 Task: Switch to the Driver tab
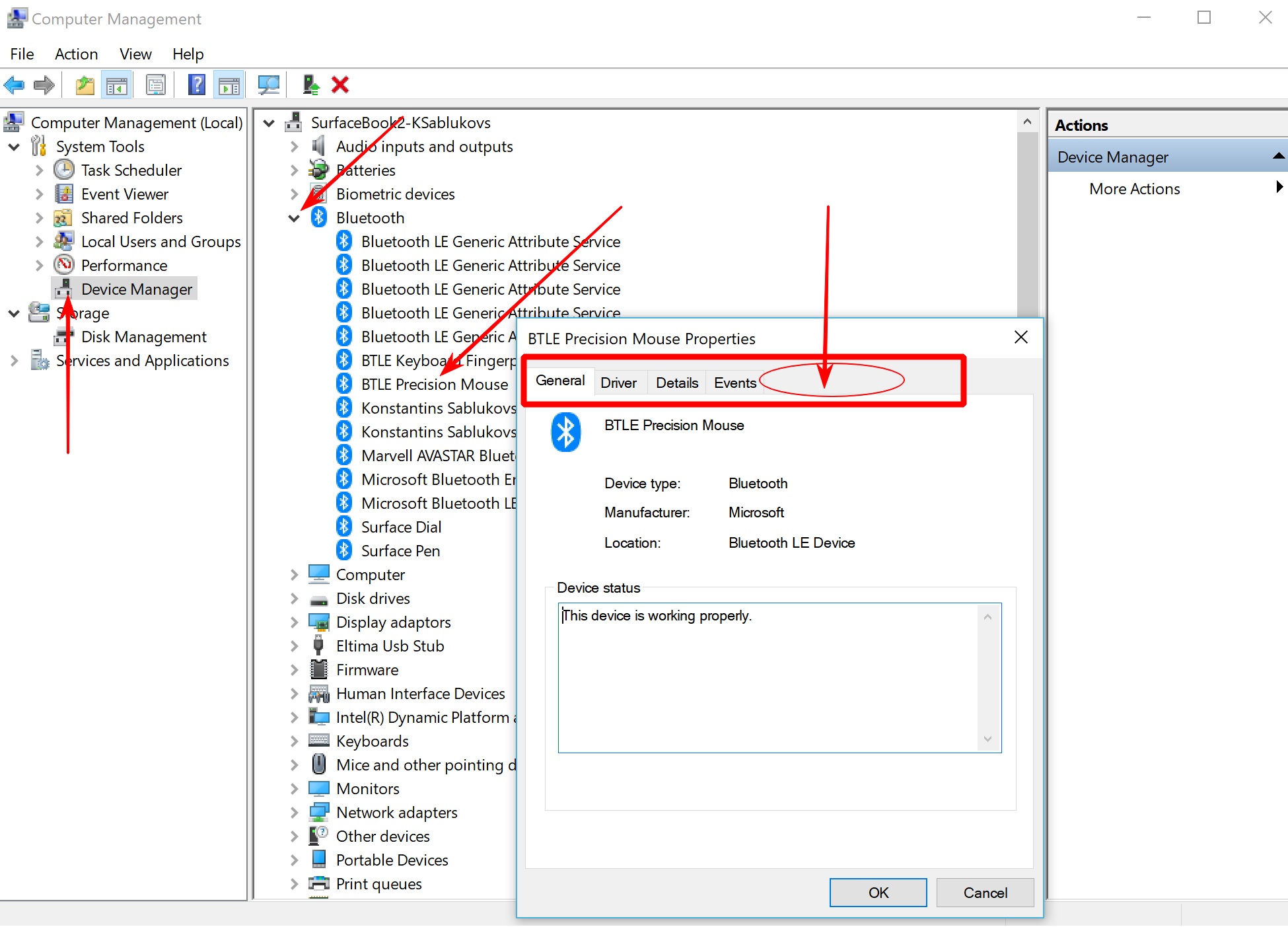pyautogui.click(x=618, y=383)
